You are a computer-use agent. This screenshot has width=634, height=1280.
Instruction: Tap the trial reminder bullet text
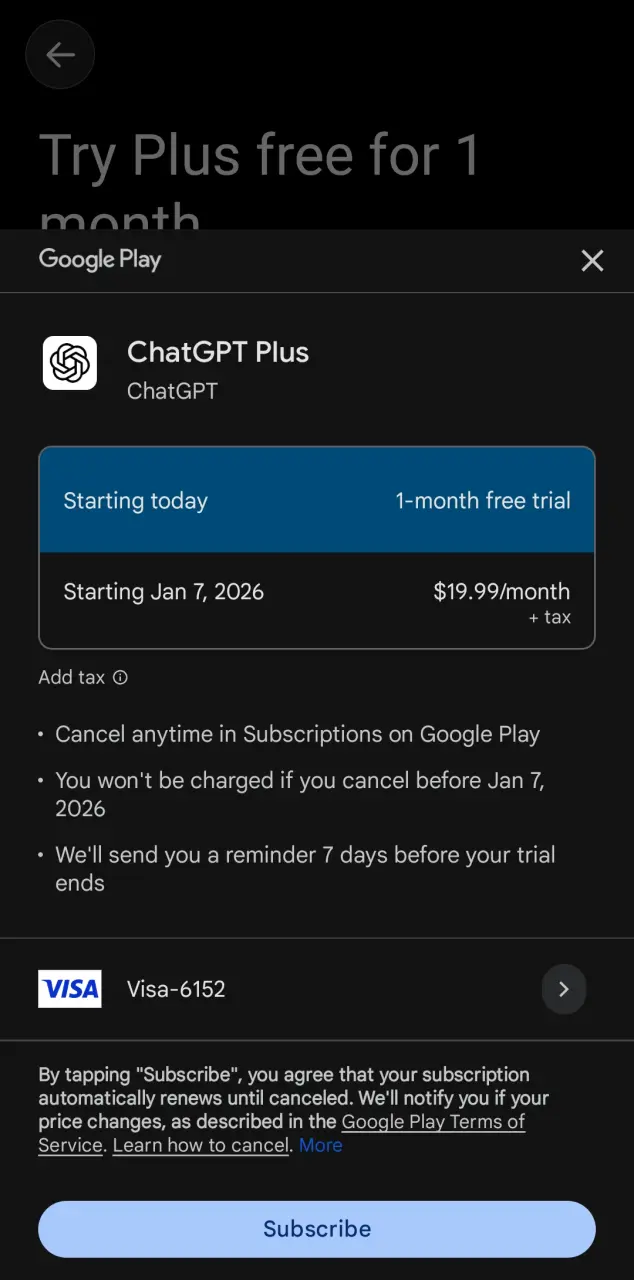tap(305, 869)
